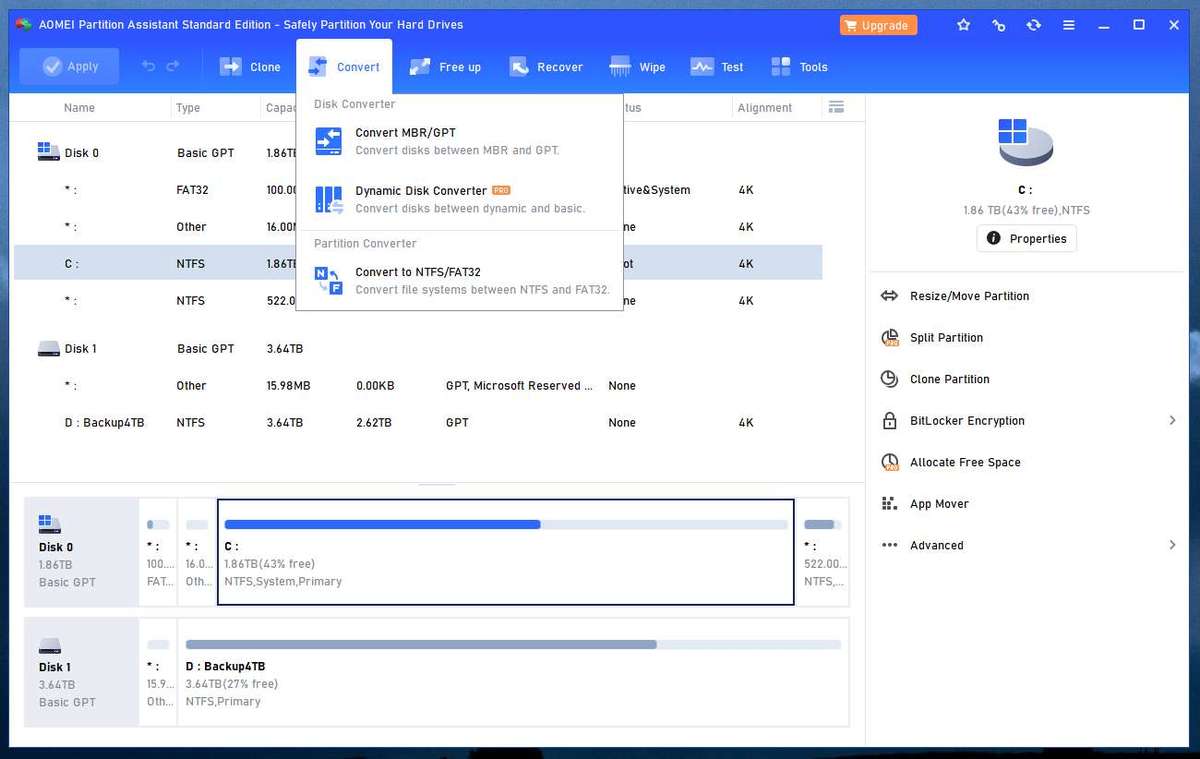The width and height of the screenshot is (1200, 759).
Task: Click the Disk 0 block in disk map
Action: click(x=82, y=552)
